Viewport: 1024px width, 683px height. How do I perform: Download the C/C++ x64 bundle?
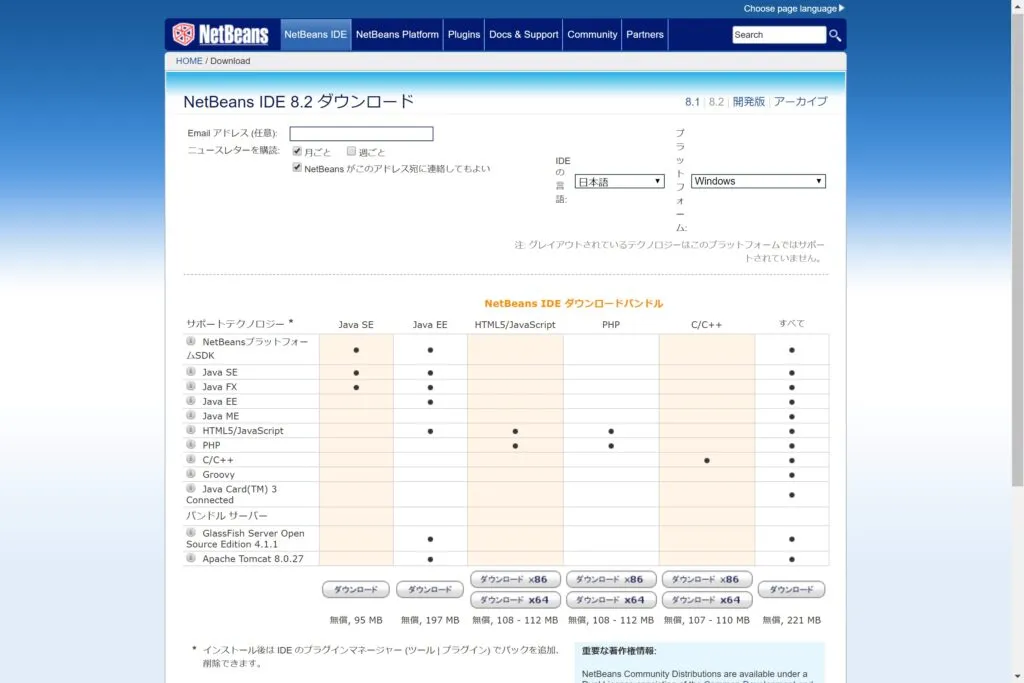tap(707, 599)
